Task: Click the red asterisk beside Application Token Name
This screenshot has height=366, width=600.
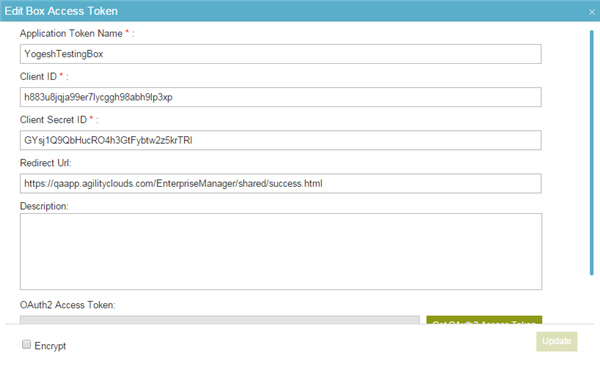Action: coord(127,32)
